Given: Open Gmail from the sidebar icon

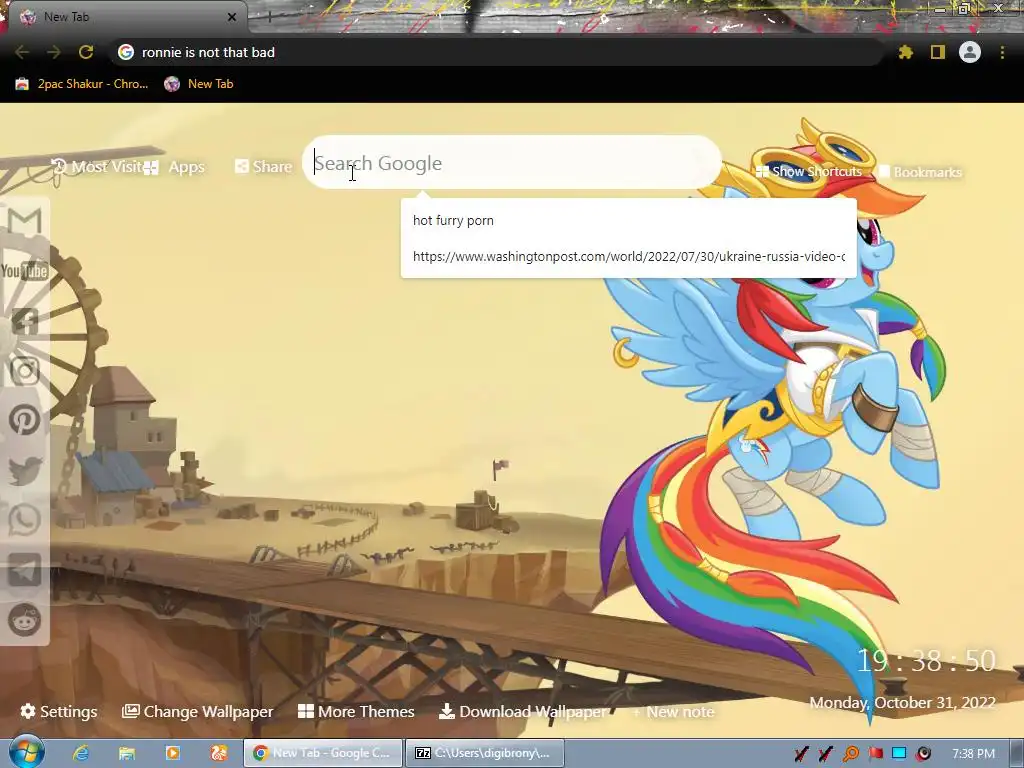Looking at the screenshot, I should pos(25,221).
